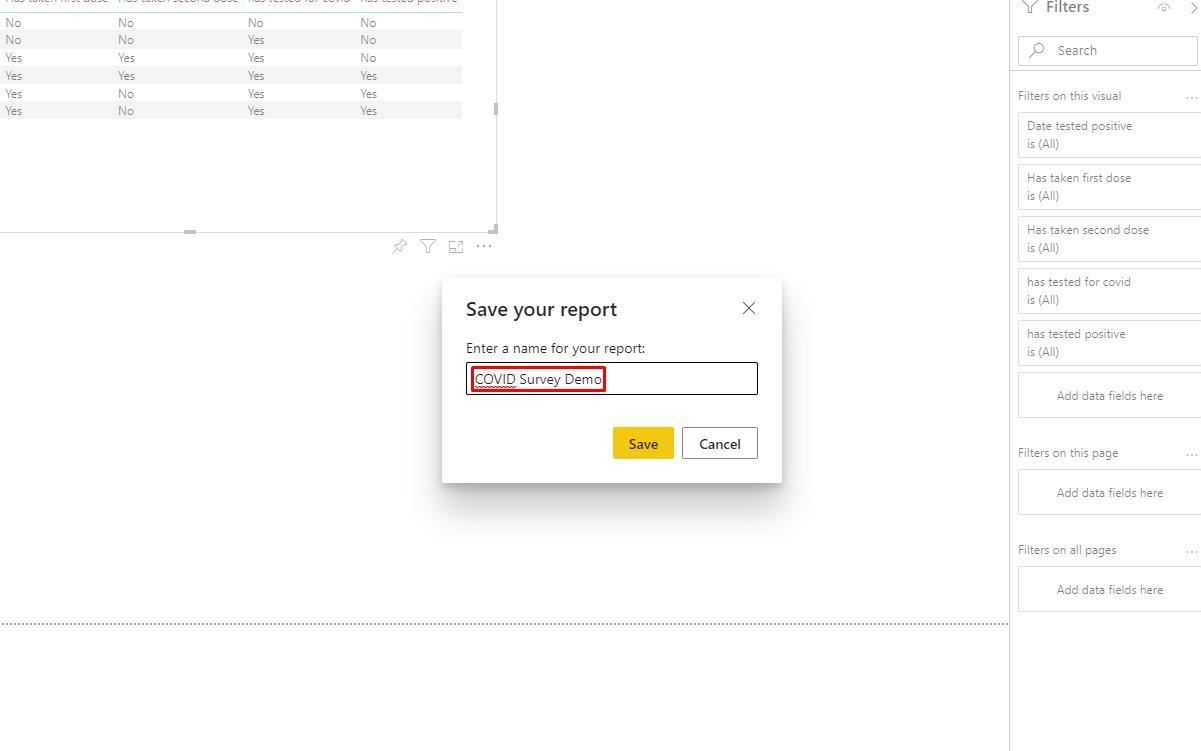Image resolution: width=1201 pixels, height=751 pixels.
Task: Close the Save your report dialog
Action: pos(748,308)
